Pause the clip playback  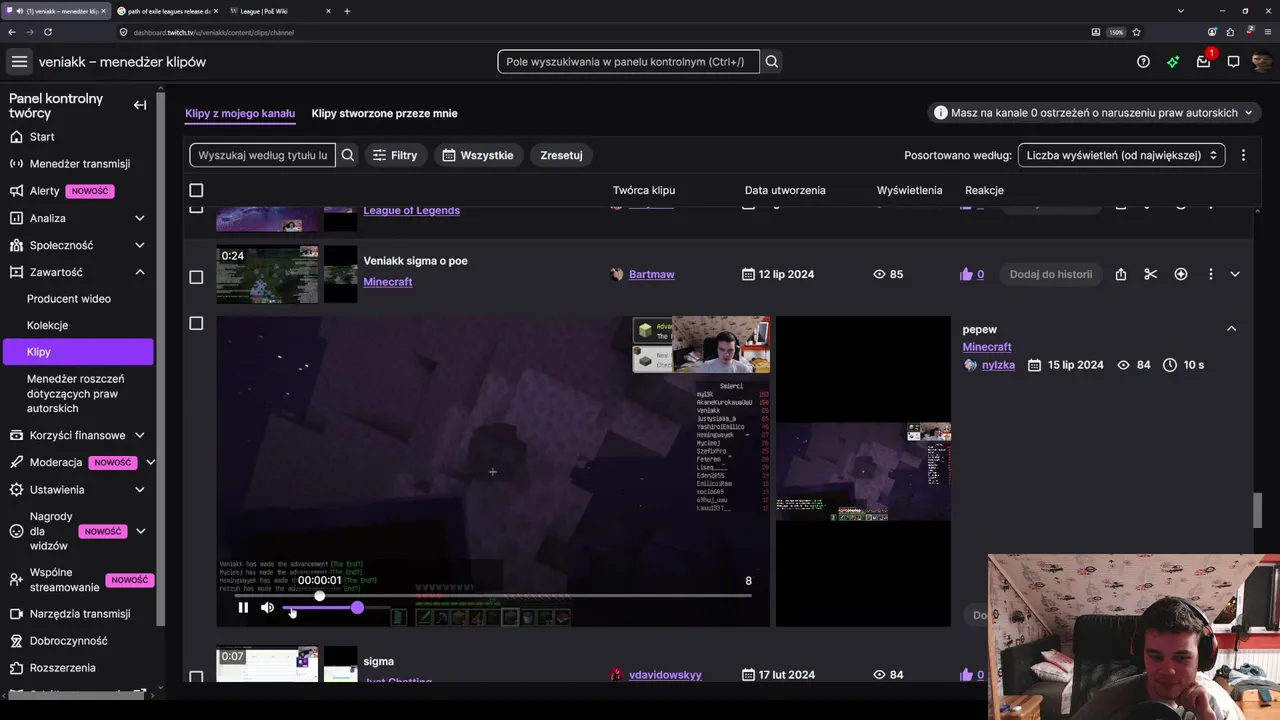pyautogui.click(x=243, y=607)
